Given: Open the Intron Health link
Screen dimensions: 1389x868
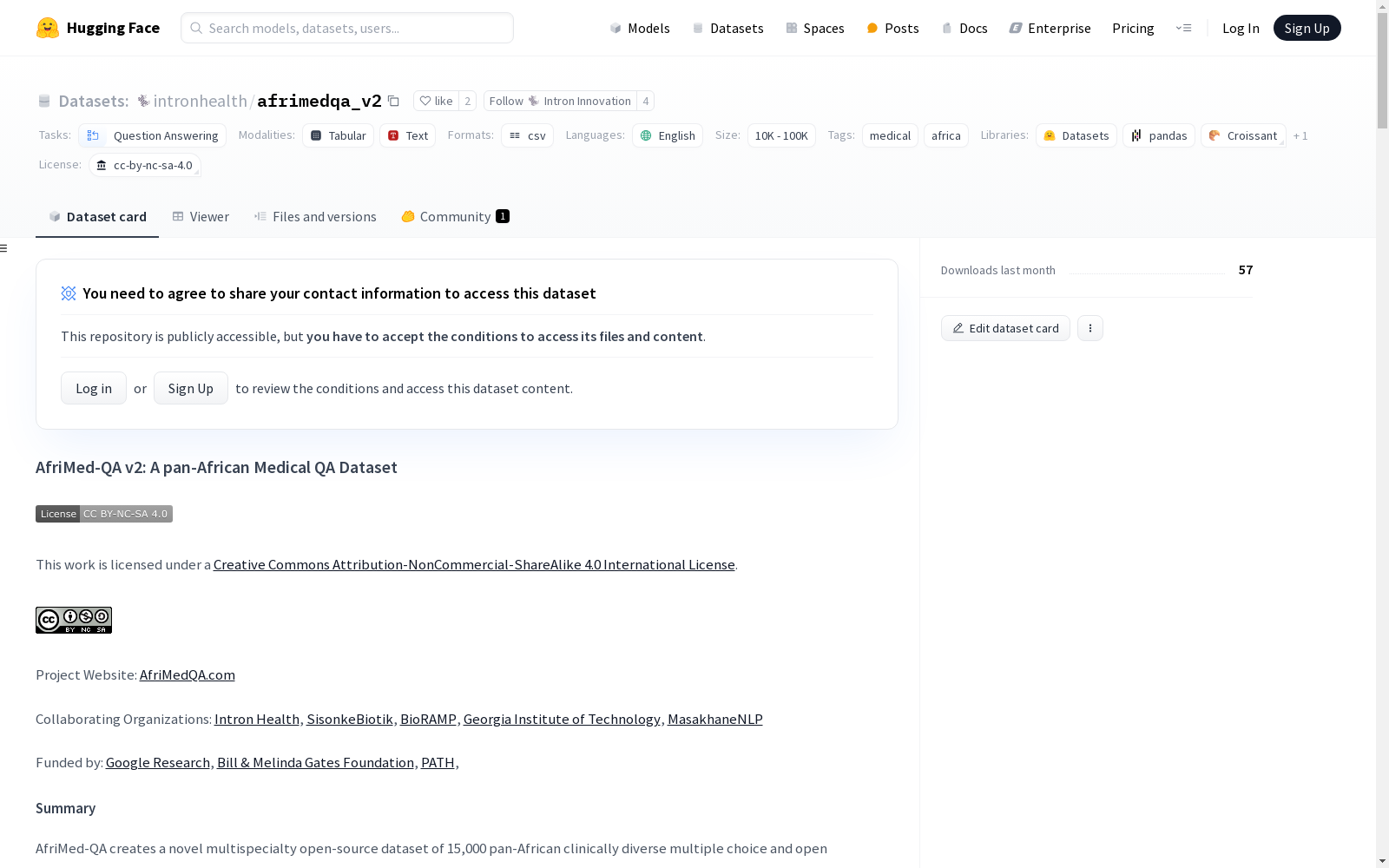Looking at the screenshot, I should coord(257,719).
